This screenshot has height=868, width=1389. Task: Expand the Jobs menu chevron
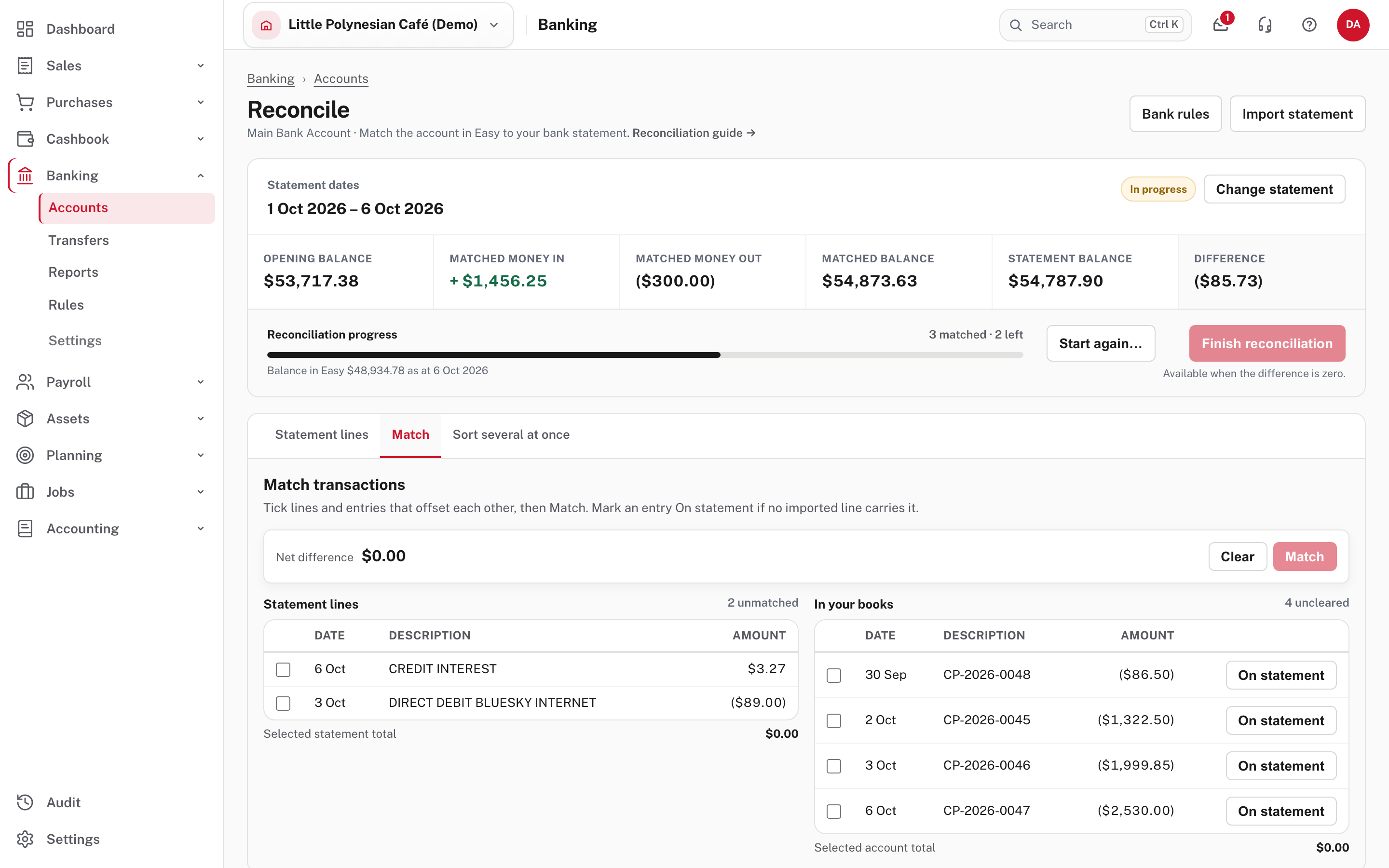[x=200, y=492]
